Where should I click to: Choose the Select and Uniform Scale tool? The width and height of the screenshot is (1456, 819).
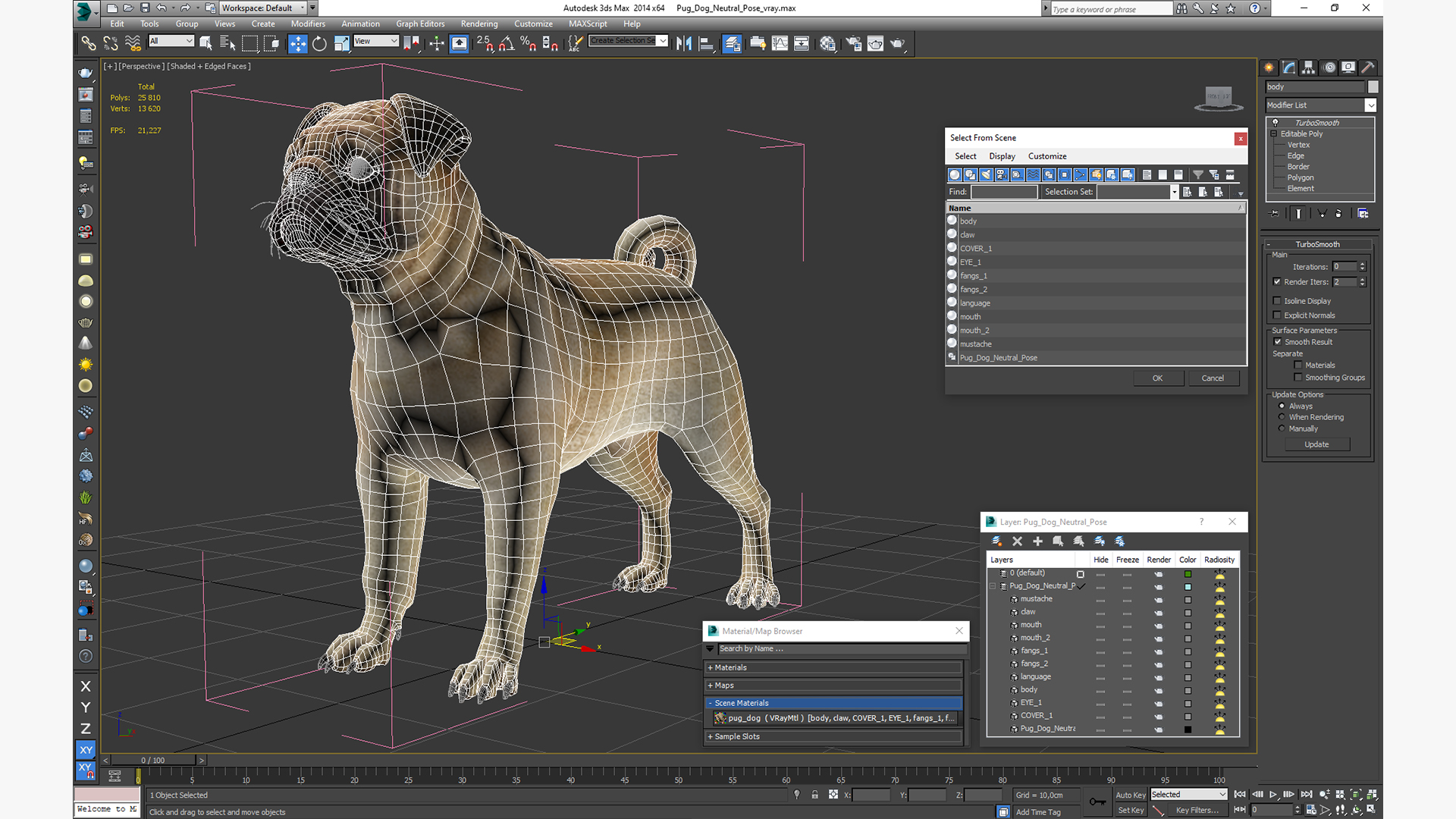(x=341, y=43)
